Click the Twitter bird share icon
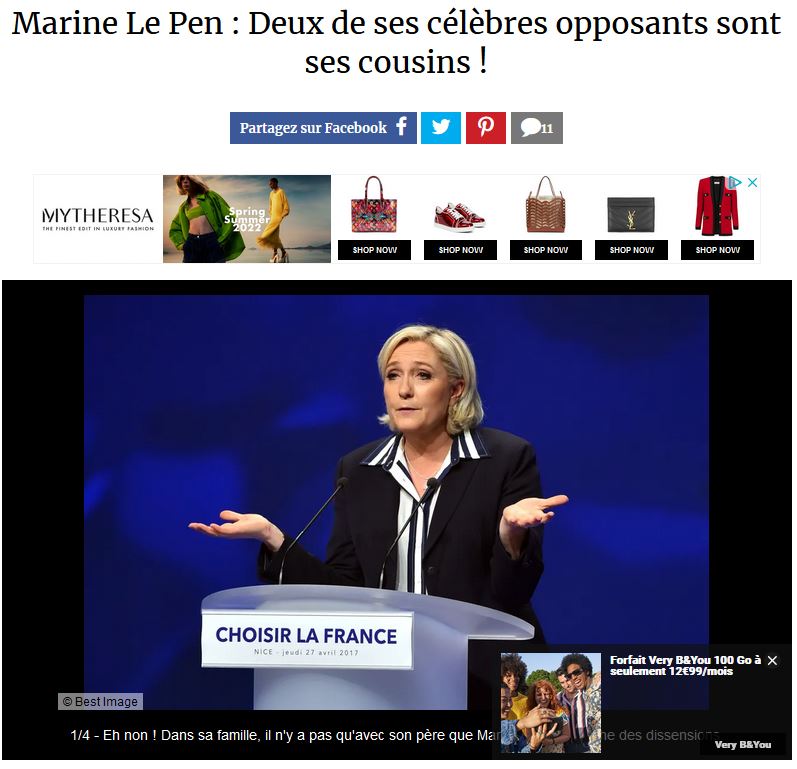This screenshot has height=769, width=797. [441, 128]
